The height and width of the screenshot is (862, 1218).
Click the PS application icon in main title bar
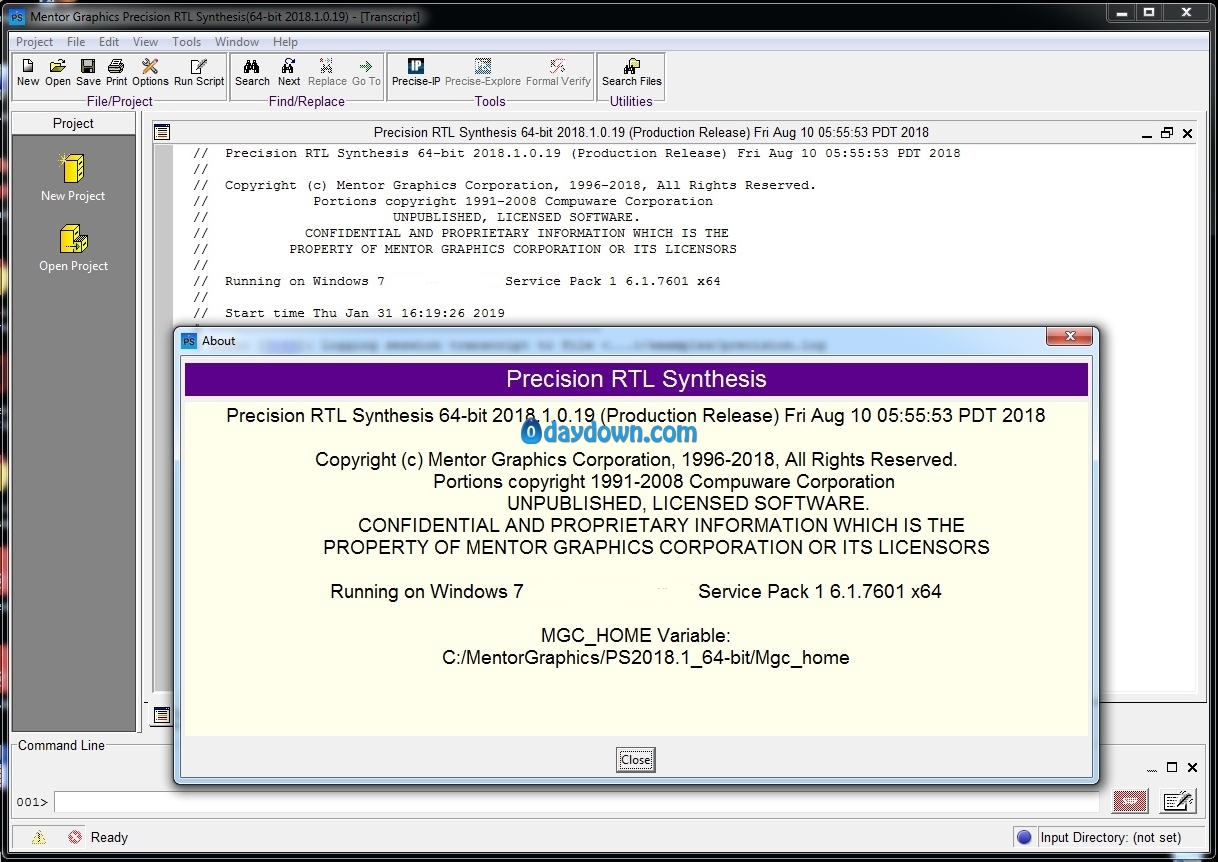(17, 17)
